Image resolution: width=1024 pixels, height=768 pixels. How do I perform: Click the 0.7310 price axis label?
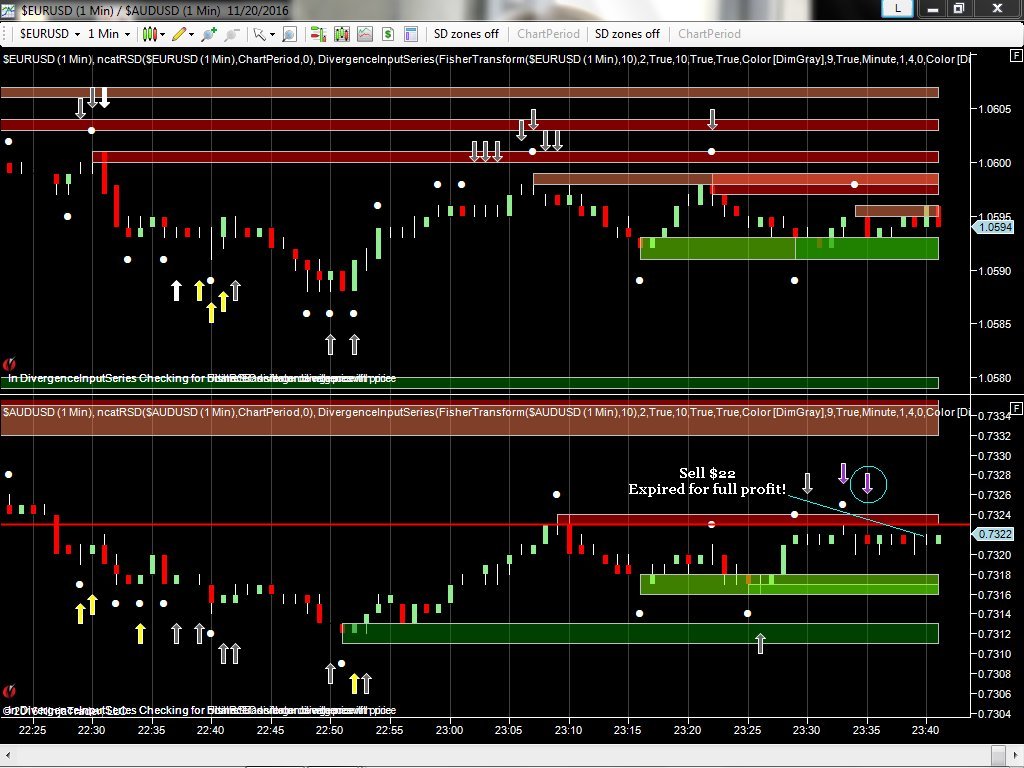click(x=995, y=654)
